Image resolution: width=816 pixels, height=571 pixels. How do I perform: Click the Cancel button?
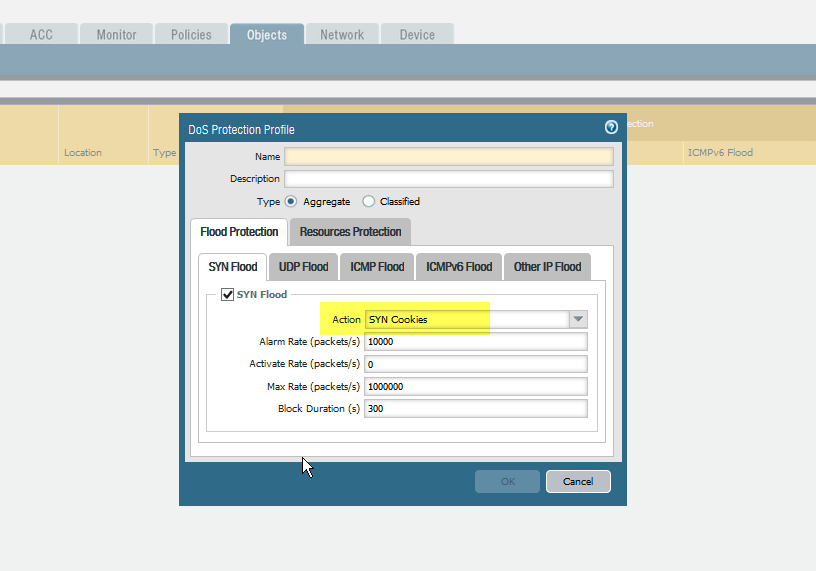(x=578, y=481)
